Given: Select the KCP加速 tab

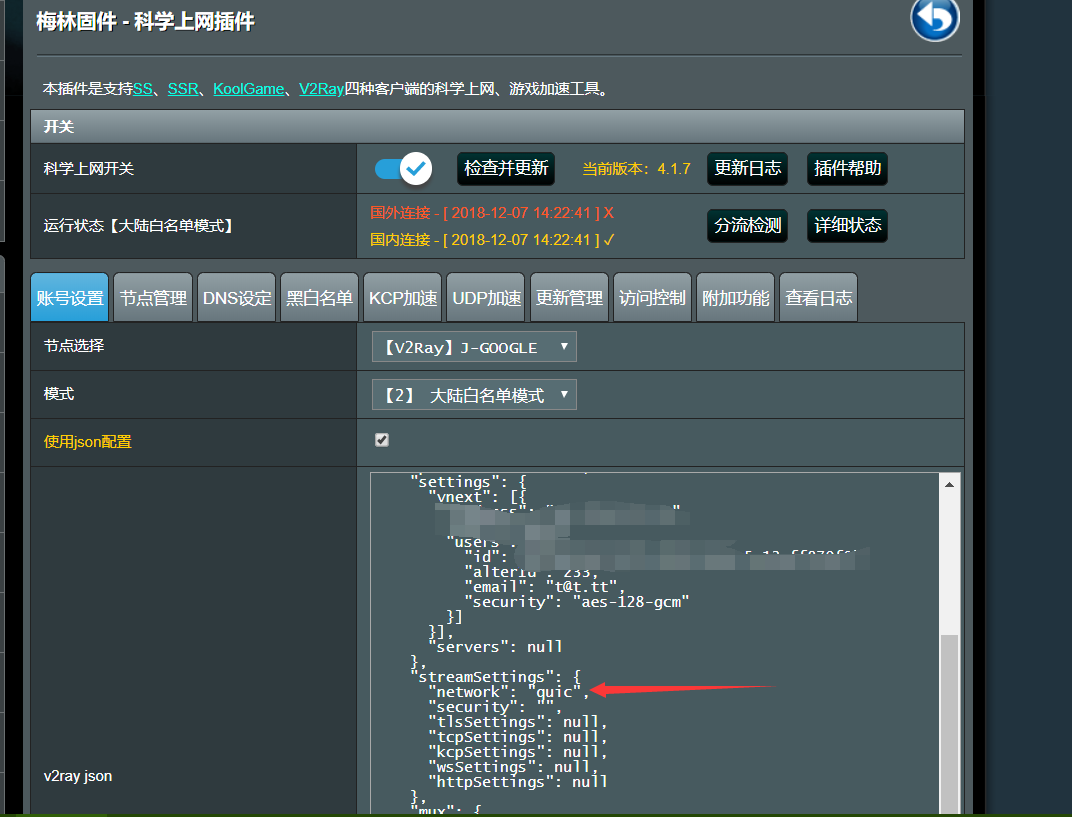Looking at the screenshot, I should [403, 297].
